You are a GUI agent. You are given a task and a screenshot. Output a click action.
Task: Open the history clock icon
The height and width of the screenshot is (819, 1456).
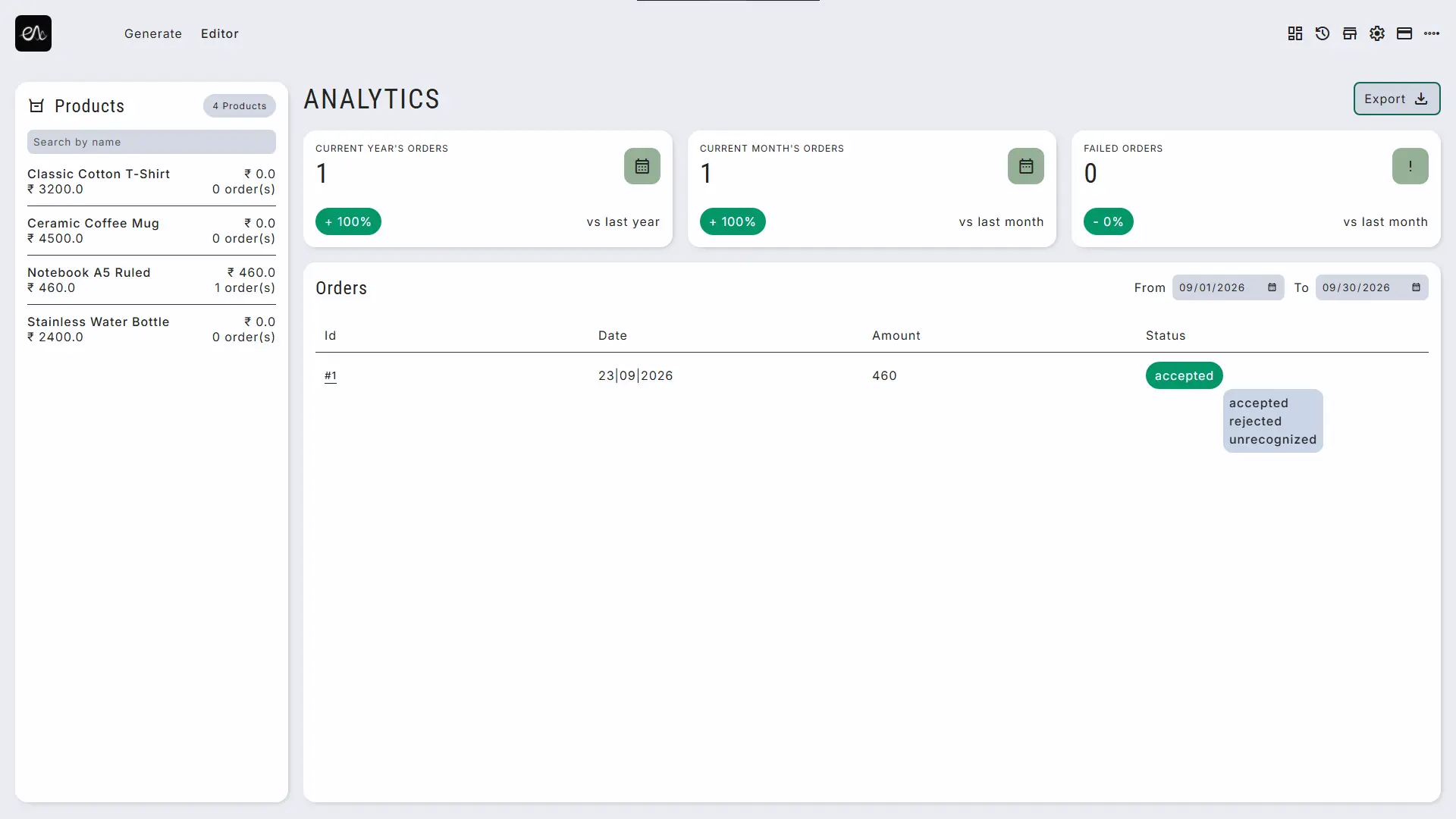tap(1323, 33)
